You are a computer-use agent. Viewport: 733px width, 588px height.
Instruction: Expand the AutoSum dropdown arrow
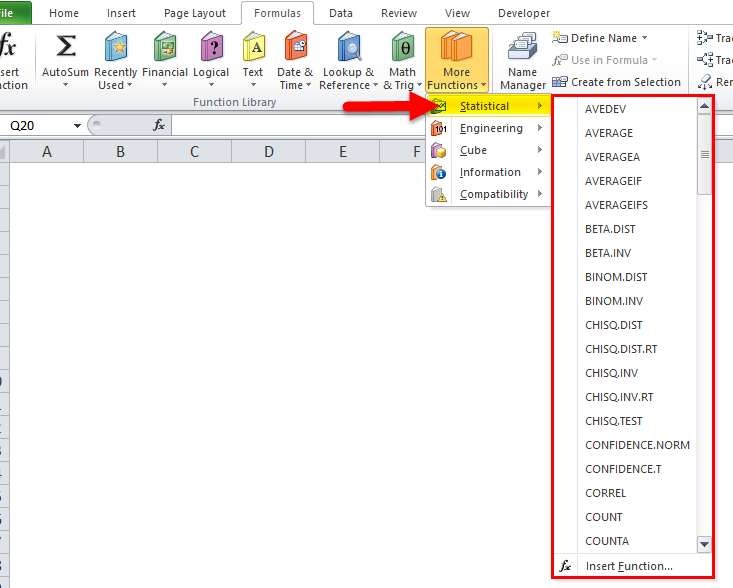[x=65, y=85]
